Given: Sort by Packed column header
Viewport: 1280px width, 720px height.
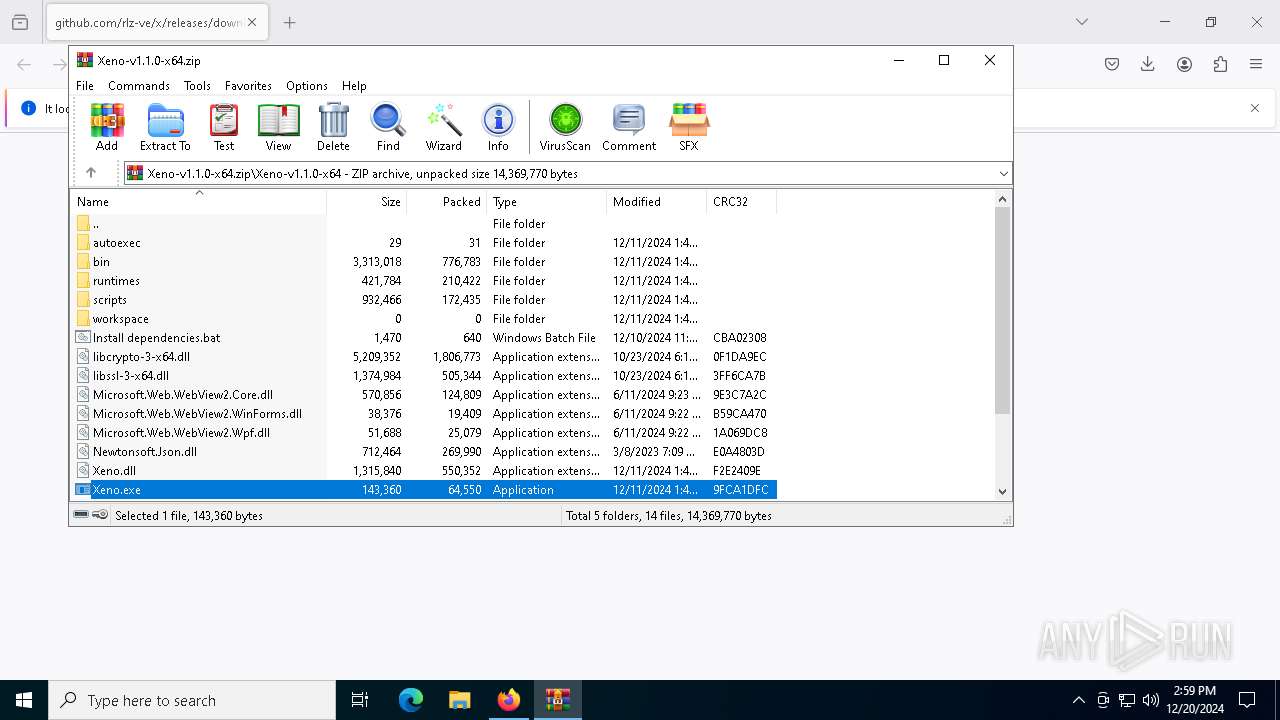Looking at the screenshot, I should pyautogui.click(x=446, y=202).
